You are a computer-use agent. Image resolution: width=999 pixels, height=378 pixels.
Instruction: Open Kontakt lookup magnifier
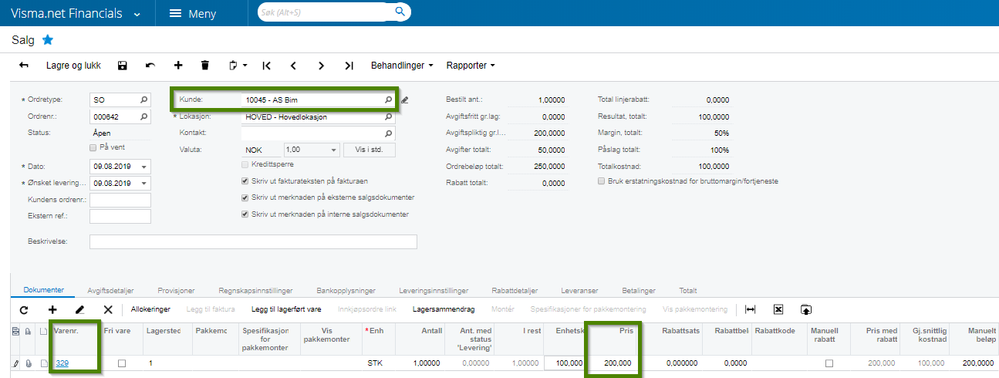coord(388,134)
